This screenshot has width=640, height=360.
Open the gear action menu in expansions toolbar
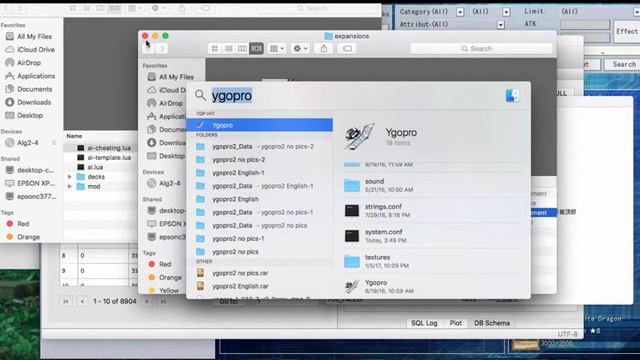(x=300, y=49)
